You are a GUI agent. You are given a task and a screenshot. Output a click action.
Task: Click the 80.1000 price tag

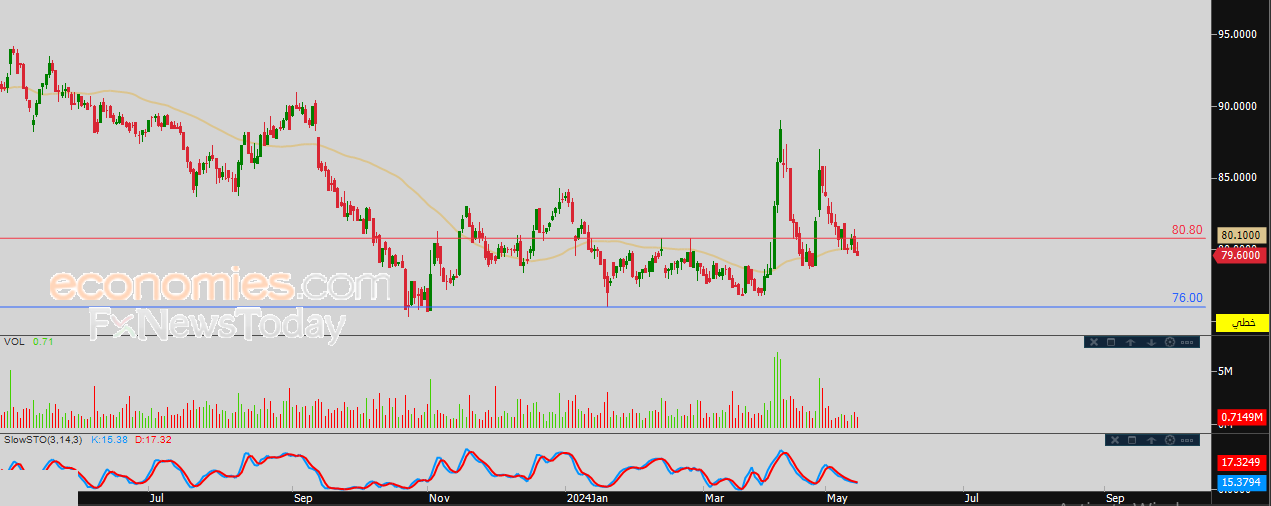pos(1242,236)
